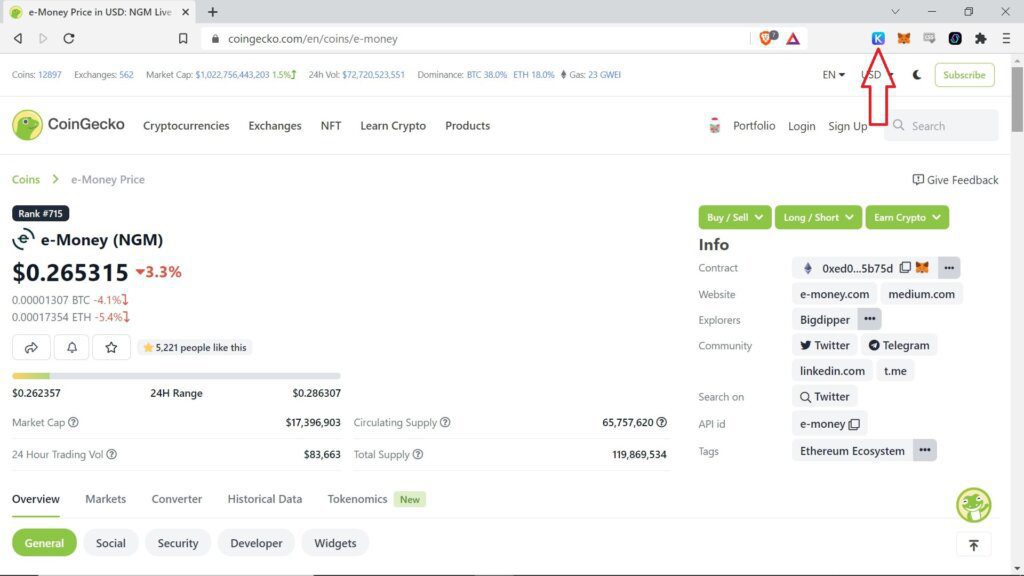Open the Login link

tap(801, 125)
